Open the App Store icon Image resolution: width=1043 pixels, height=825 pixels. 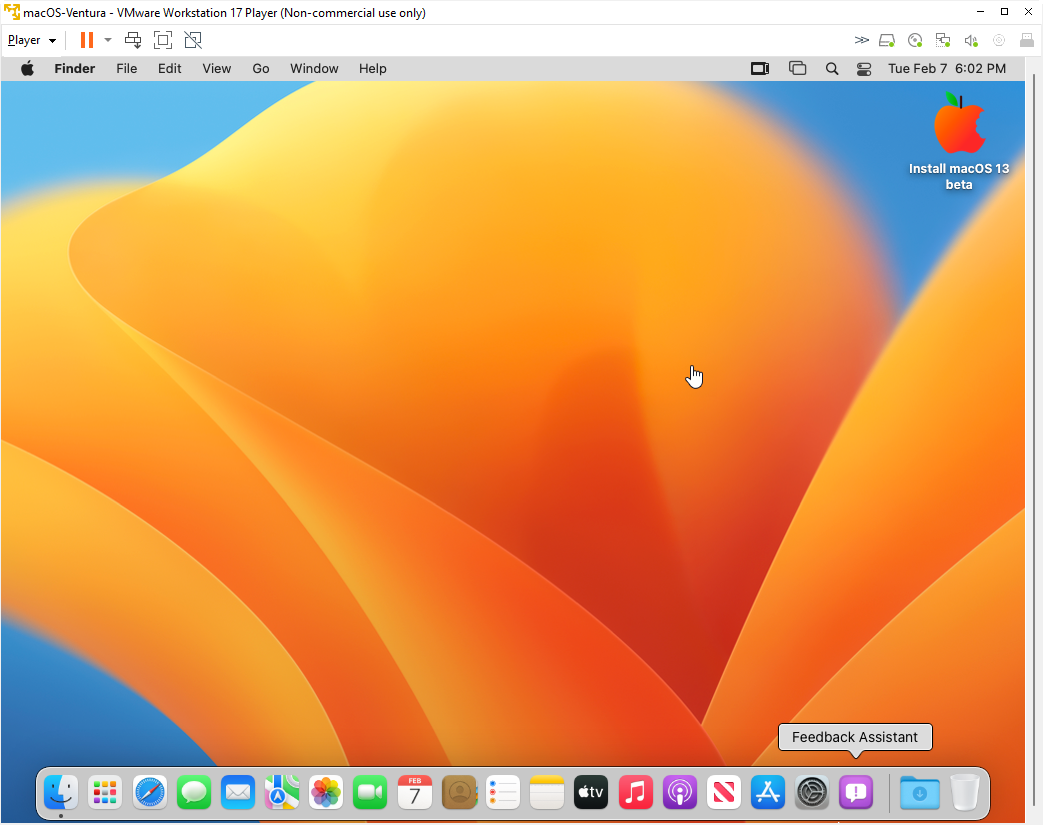tap(767, 793)
